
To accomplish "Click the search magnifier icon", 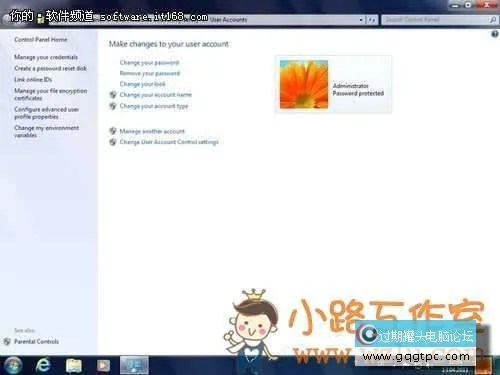I will [493, 20].
